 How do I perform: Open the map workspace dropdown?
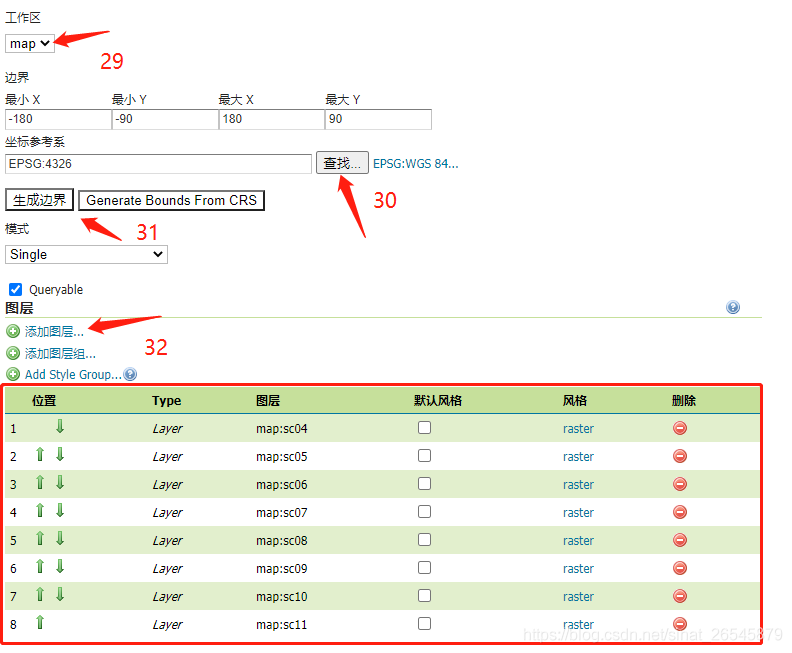[29, 43]
